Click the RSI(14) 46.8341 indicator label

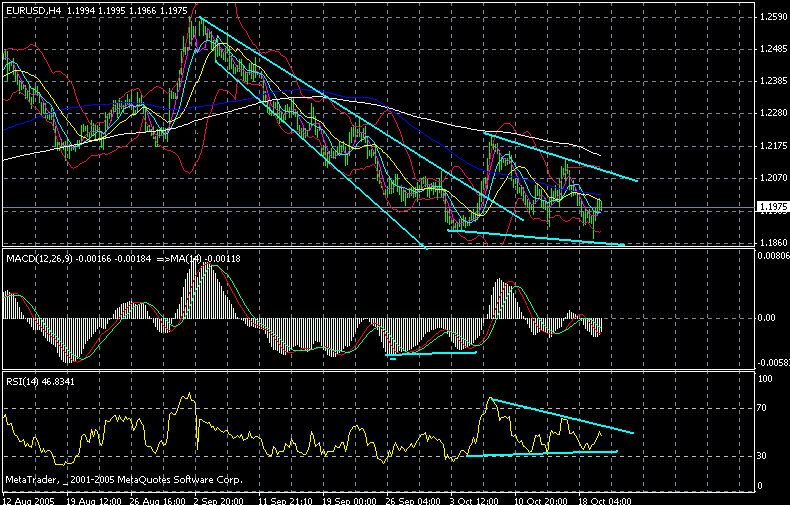40,382
